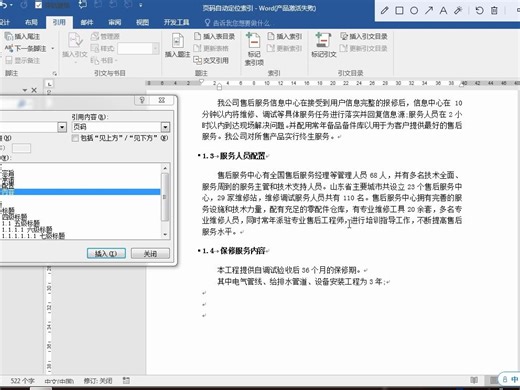Click lightbulb 'Tell me' search box
This screenshot has width=520, height=390.
tap(238, 23)
